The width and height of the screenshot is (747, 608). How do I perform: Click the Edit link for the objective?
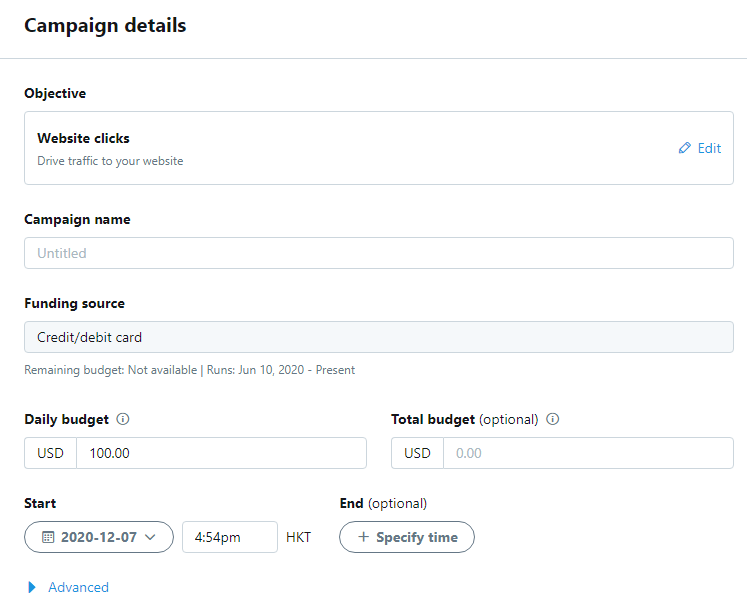[x=709, y=148]
